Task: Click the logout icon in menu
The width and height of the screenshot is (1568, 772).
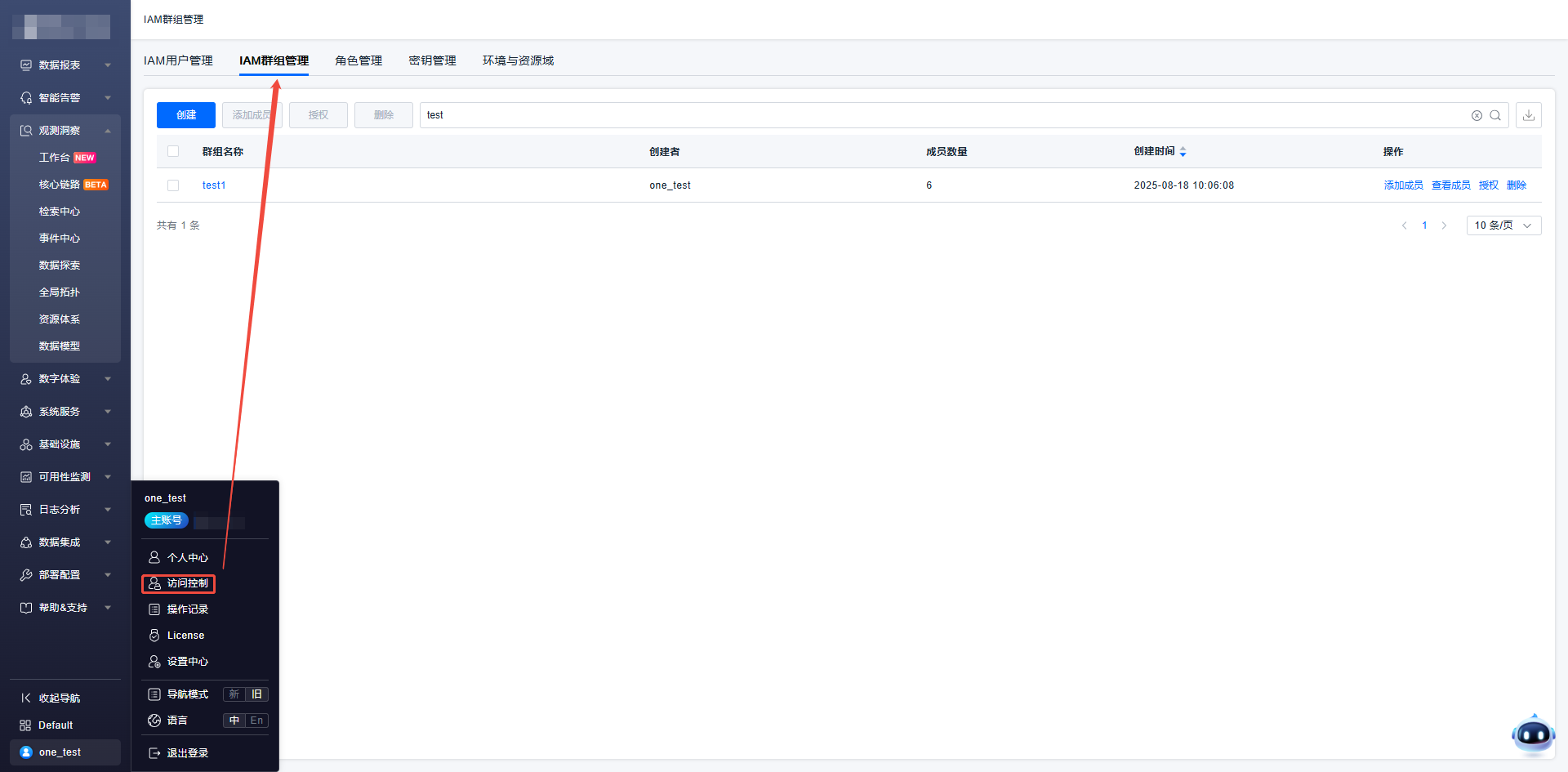Action: click(154, 753)
